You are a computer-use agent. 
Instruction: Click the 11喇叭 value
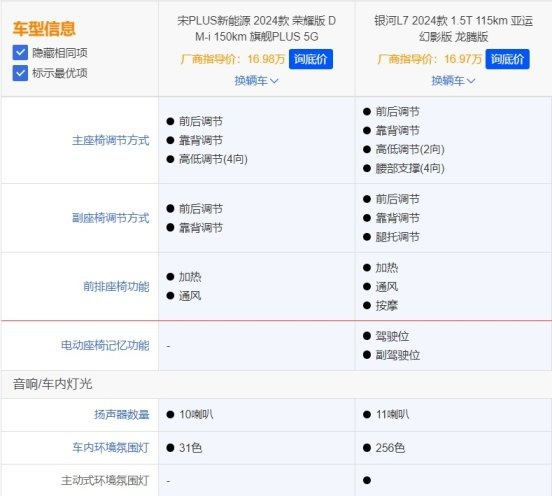392,415
